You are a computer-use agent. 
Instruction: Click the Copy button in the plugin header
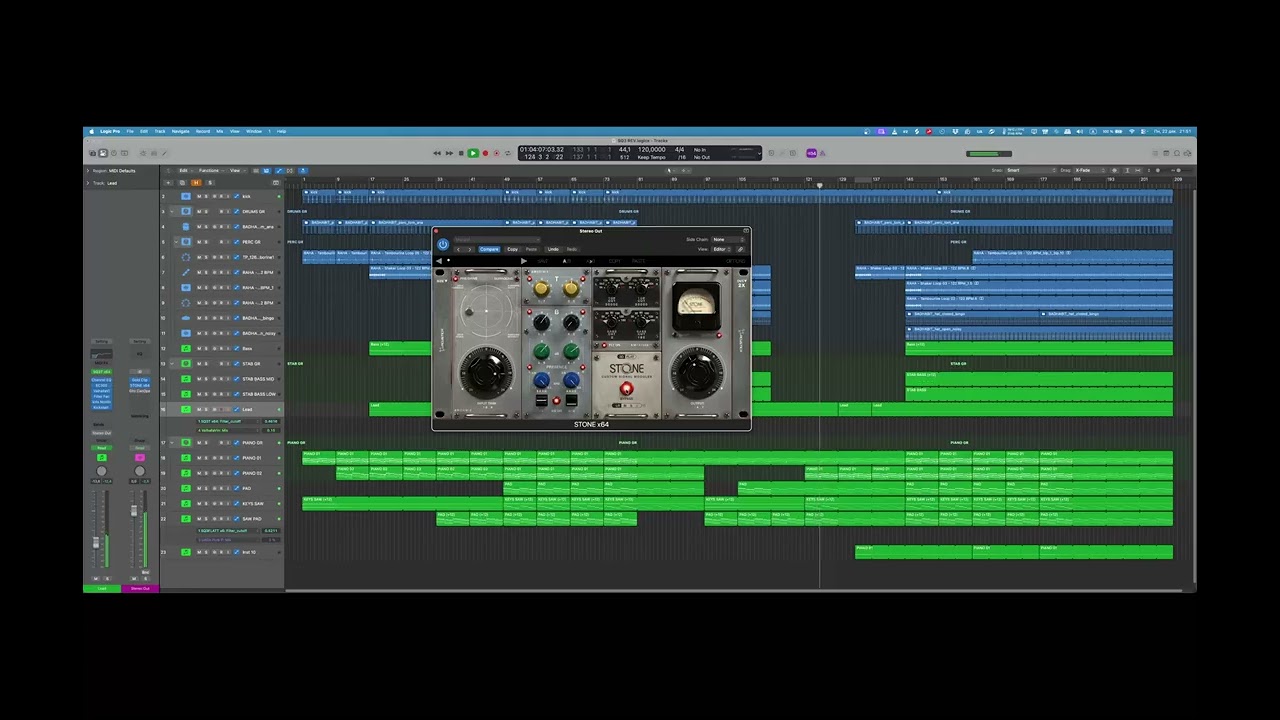(x=512, y=249)
